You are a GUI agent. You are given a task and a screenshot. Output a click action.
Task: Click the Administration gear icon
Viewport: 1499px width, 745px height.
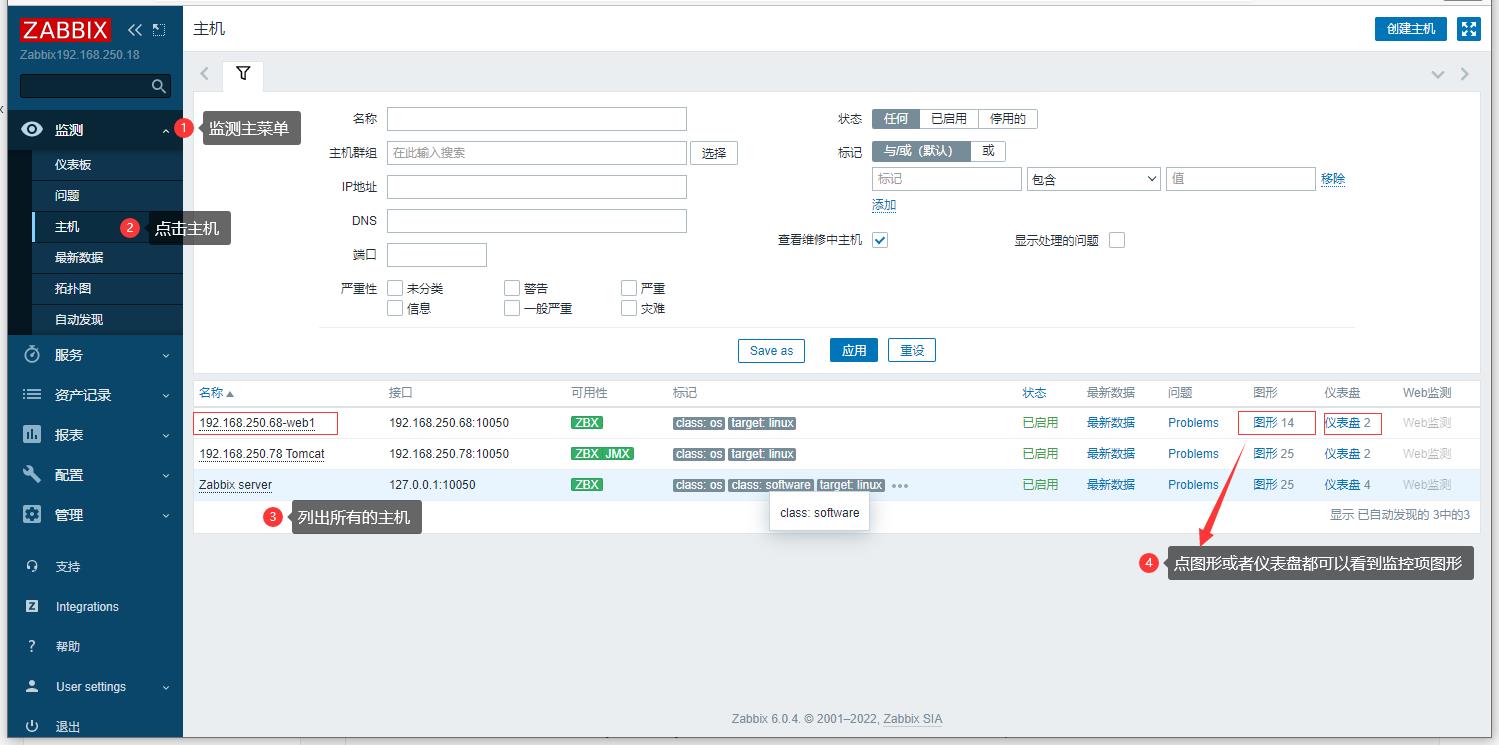[x=32, y=515]
